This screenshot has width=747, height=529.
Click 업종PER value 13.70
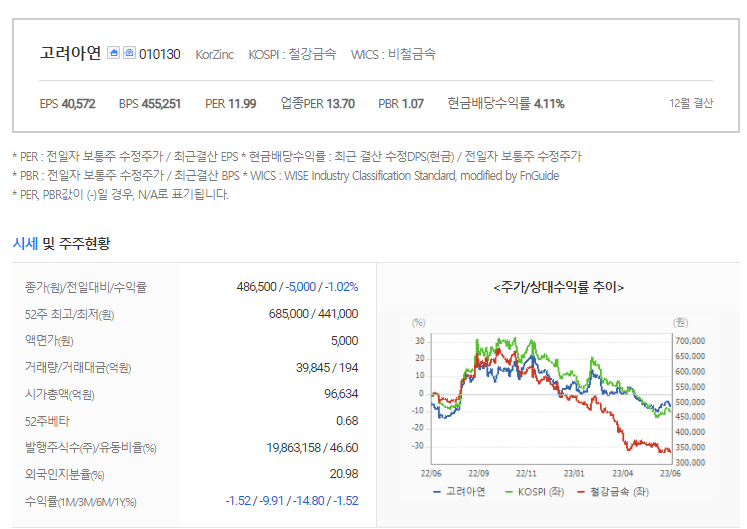click(x=341, y=103)
